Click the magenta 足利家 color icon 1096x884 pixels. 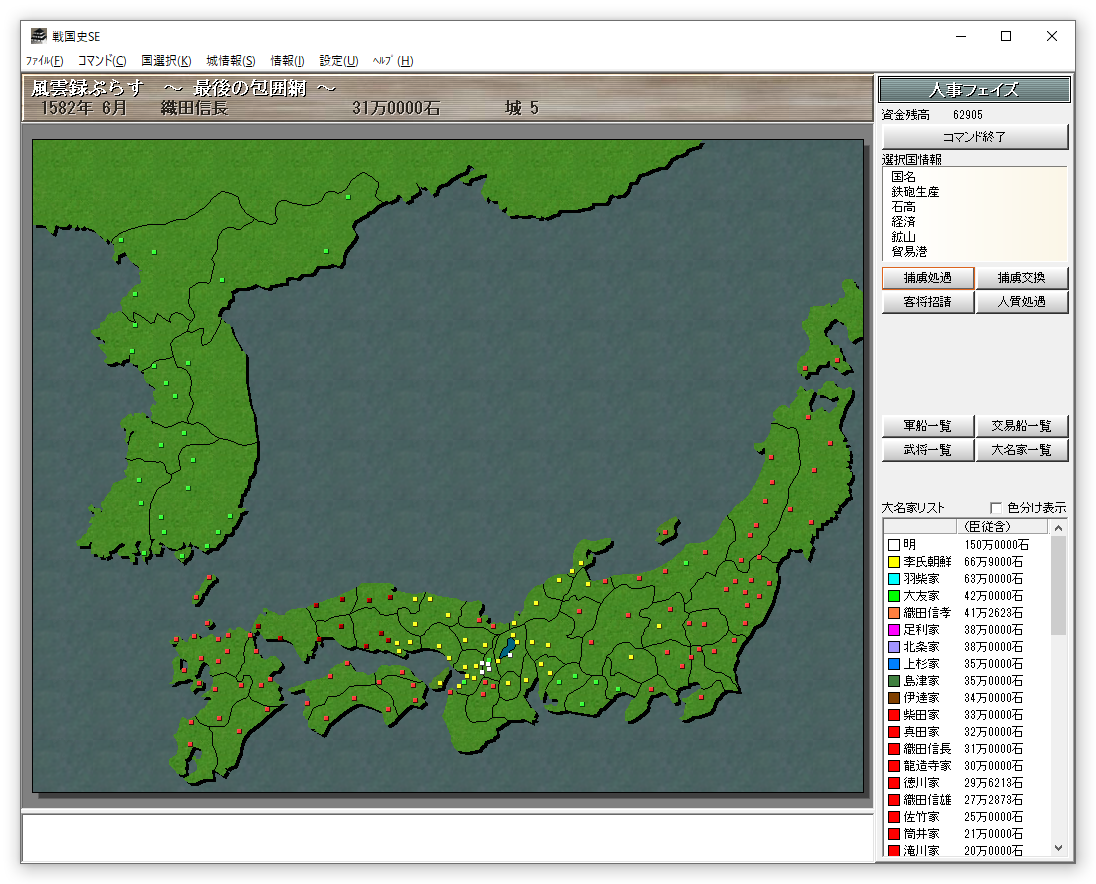pos(893,630)
